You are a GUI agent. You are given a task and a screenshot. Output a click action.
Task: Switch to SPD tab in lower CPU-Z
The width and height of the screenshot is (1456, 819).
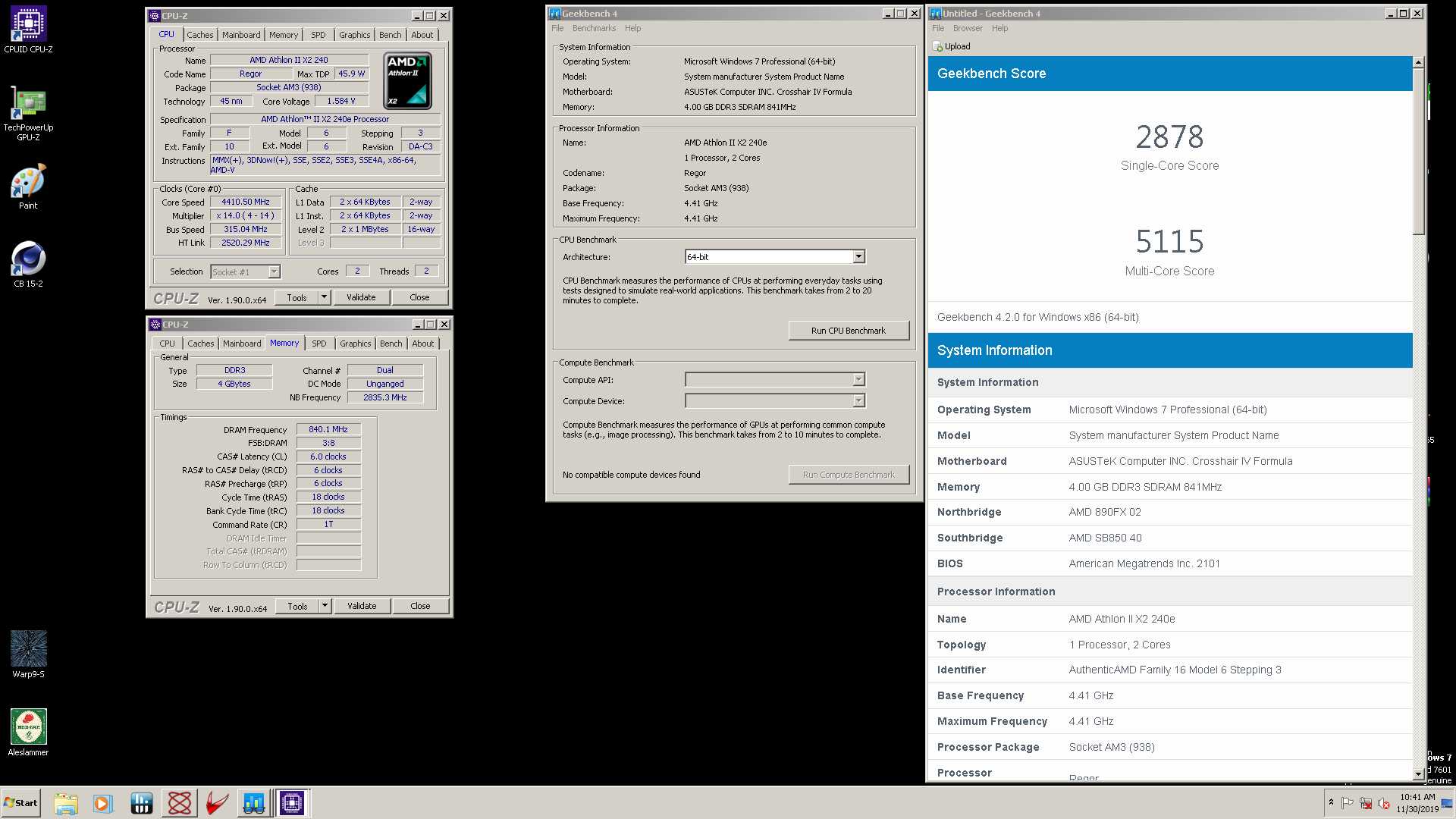(x=319, y=344)
